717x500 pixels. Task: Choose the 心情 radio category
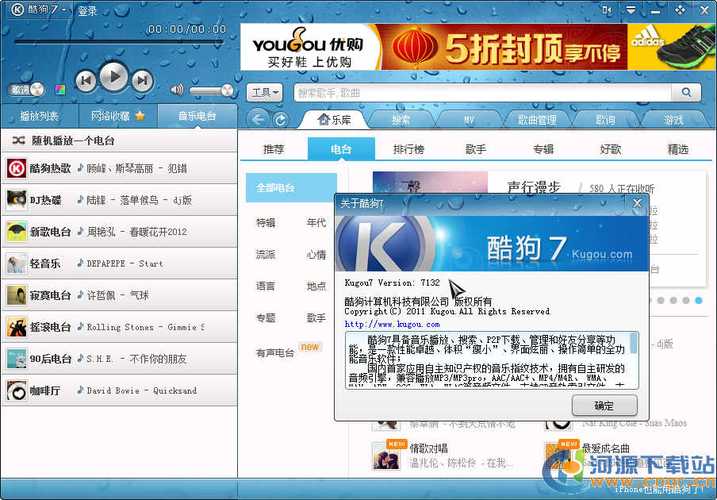tap(316, 254)
